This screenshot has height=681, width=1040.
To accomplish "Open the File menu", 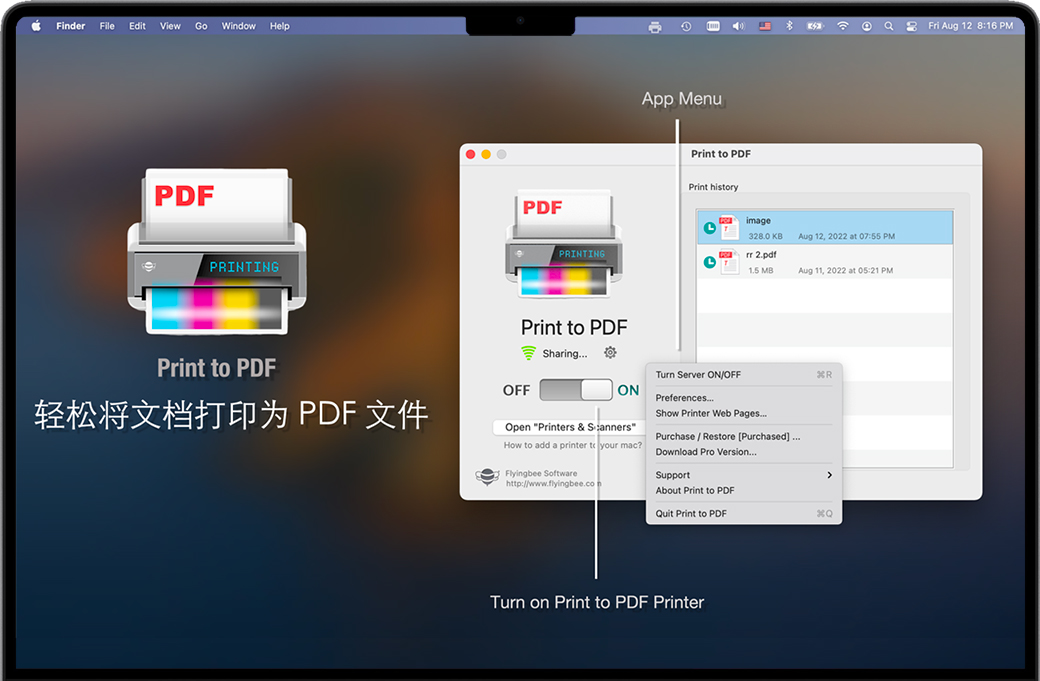I will click(107, 26).
